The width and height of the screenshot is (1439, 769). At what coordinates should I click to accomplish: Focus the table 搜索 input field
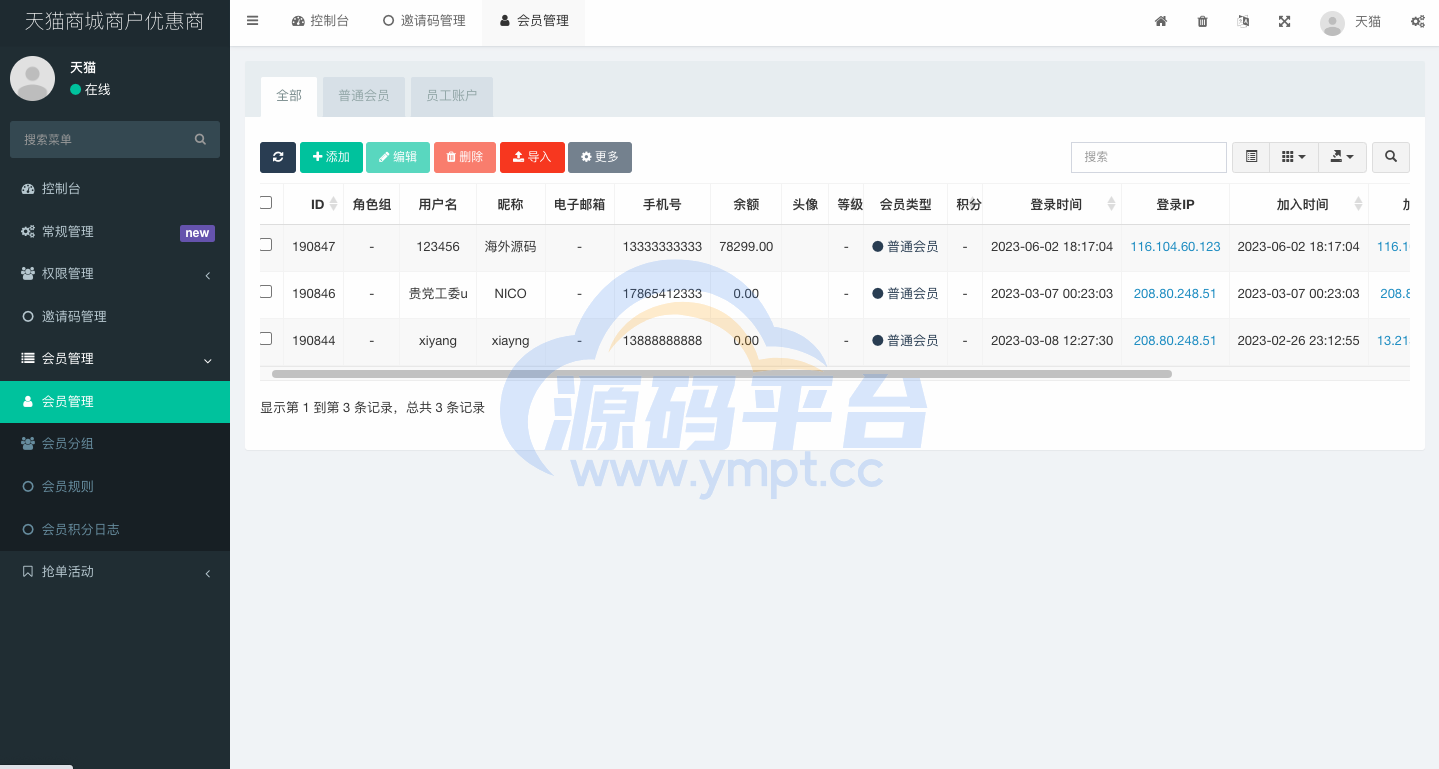tap(1149, 157)
